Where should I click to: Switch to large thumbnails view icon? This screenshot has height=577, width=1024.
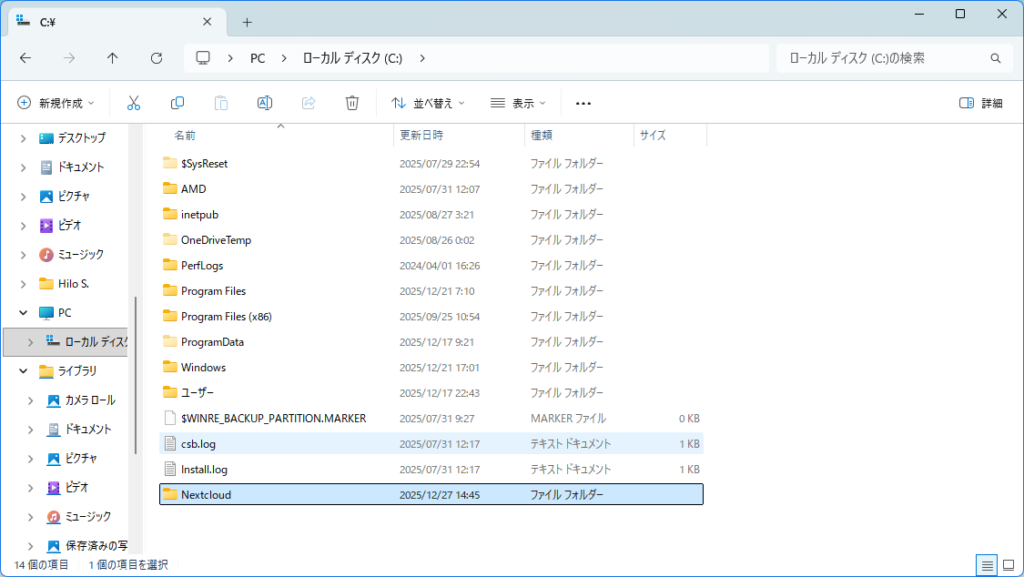(1008, 565)
